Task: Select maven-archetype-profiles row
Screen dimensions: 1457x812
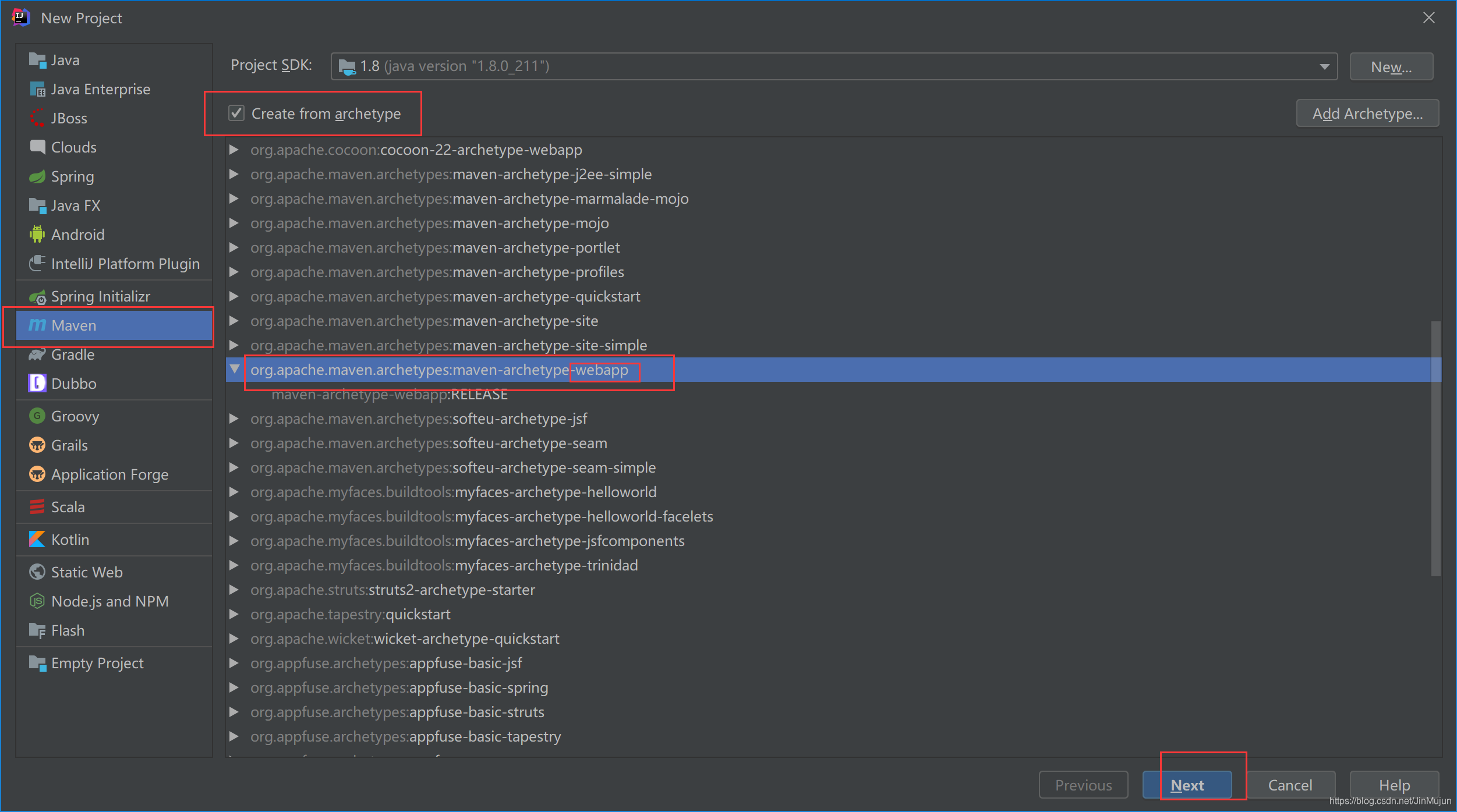Action: [x=834, y=272]
